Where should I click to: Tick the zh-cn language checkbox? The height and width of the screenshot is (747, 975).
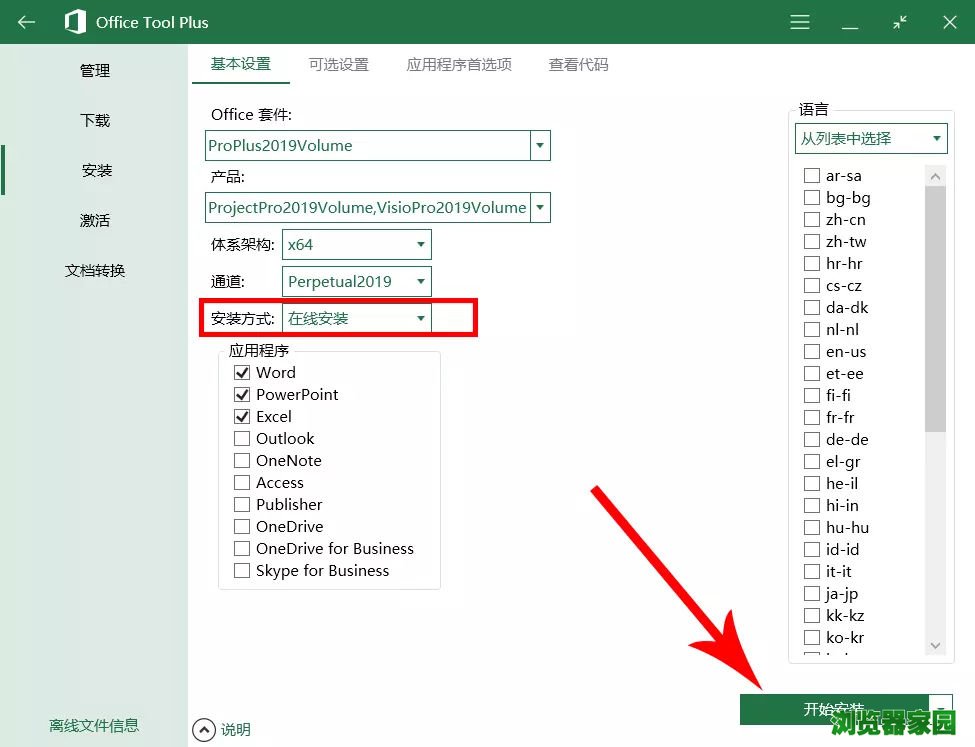812,220
